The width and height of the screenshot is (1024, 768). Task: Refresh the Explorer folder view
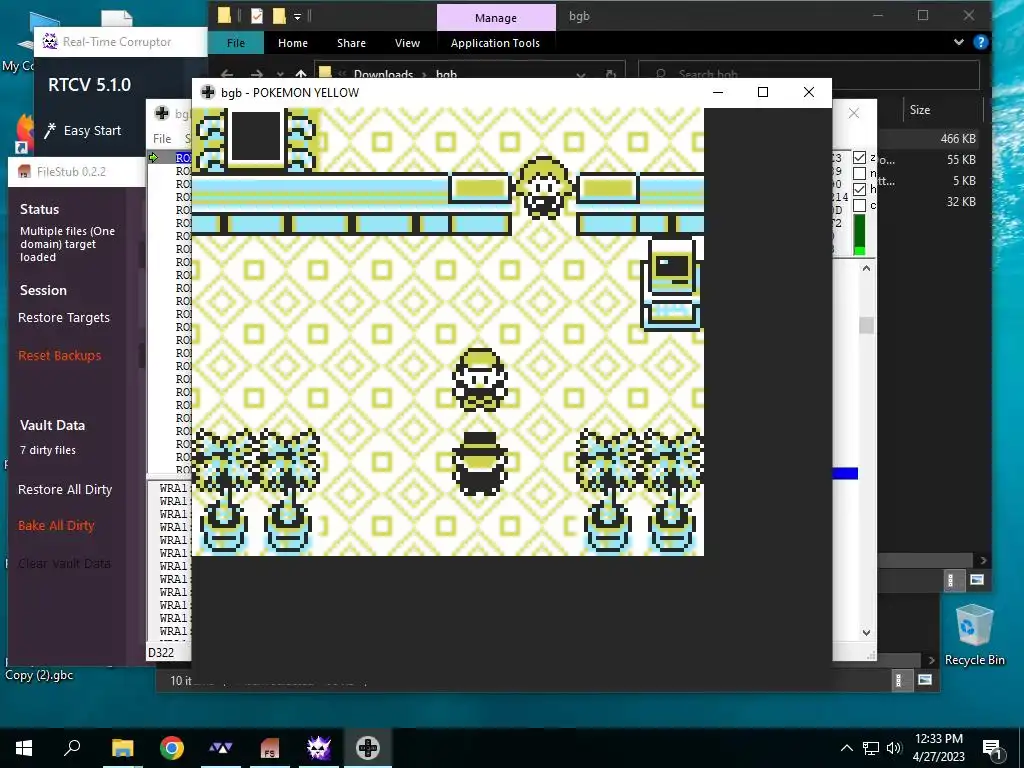[611, 74]
